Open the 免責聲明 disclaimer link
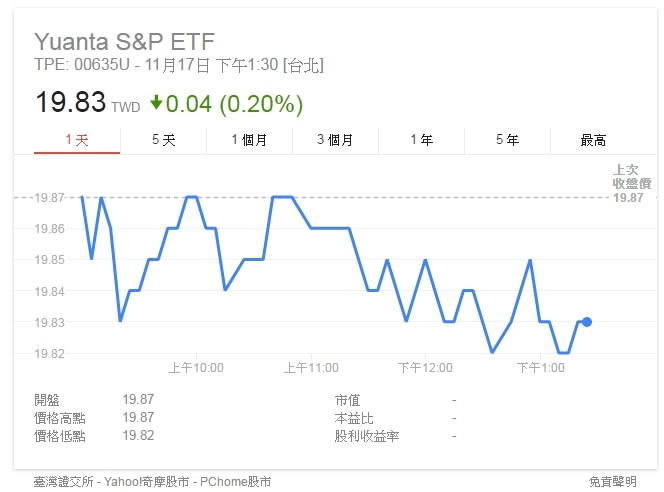664x492 pixels. (612, 481)
